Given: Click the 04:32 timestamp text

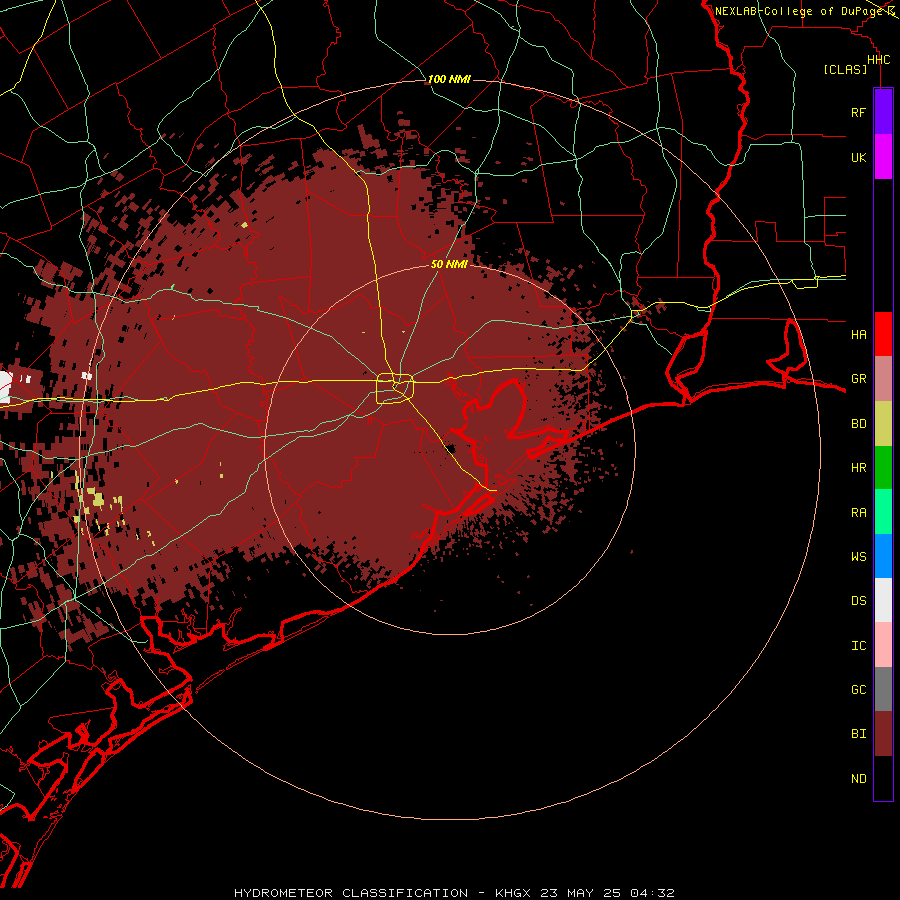Looking at the screenshot, I should 652,893.
